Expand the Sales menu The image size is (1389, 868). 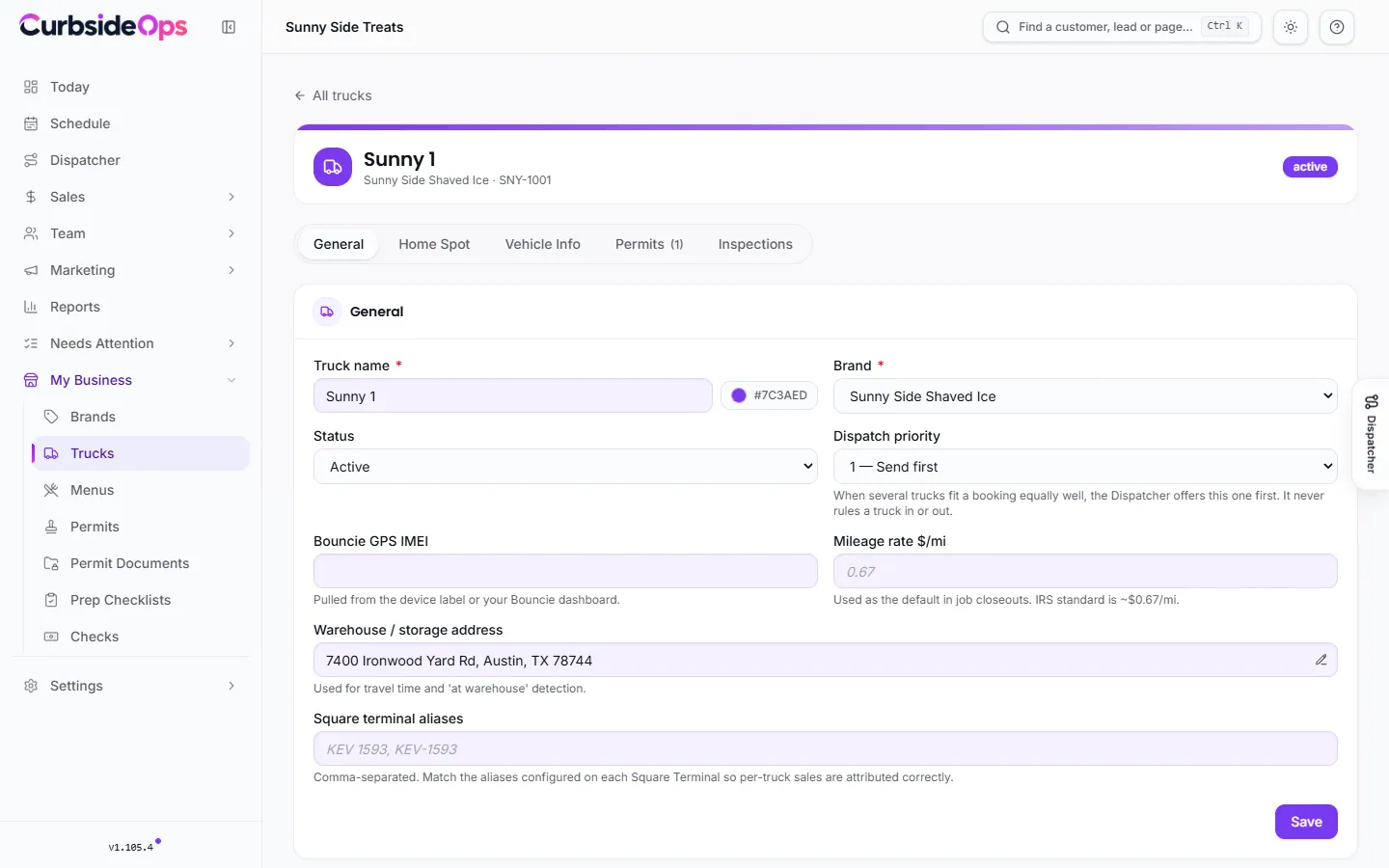[x=131, y=197]
